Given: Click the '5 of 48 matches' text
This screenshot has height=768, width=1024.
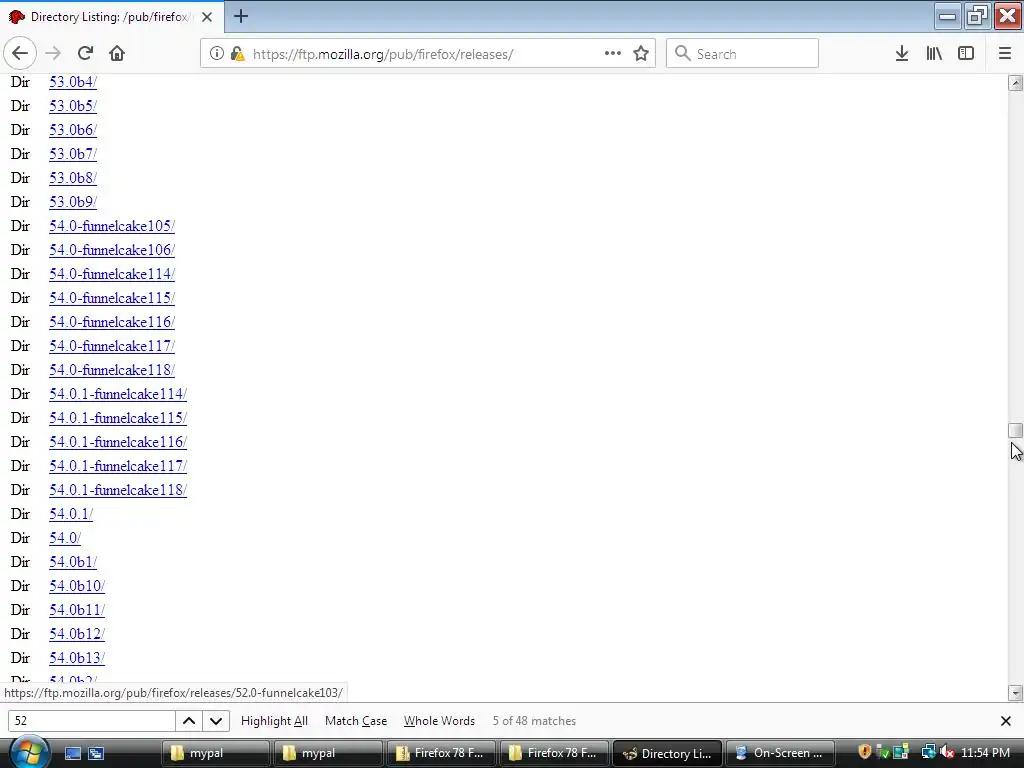Looking at the screenshot, I should pyautogui.click(x=534, y=721).
